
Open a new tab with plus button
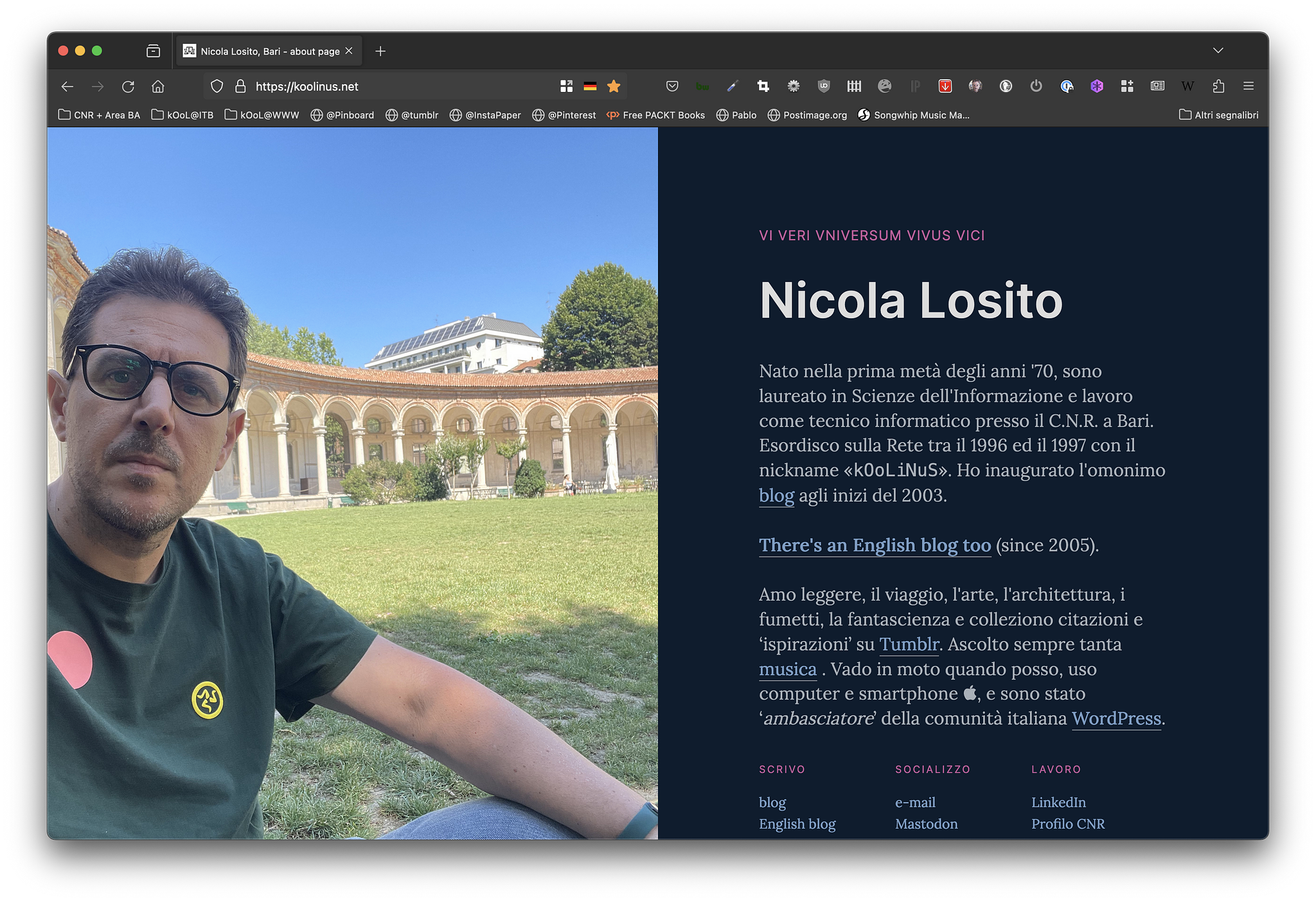pyautogui.click(x=380, y=51)
